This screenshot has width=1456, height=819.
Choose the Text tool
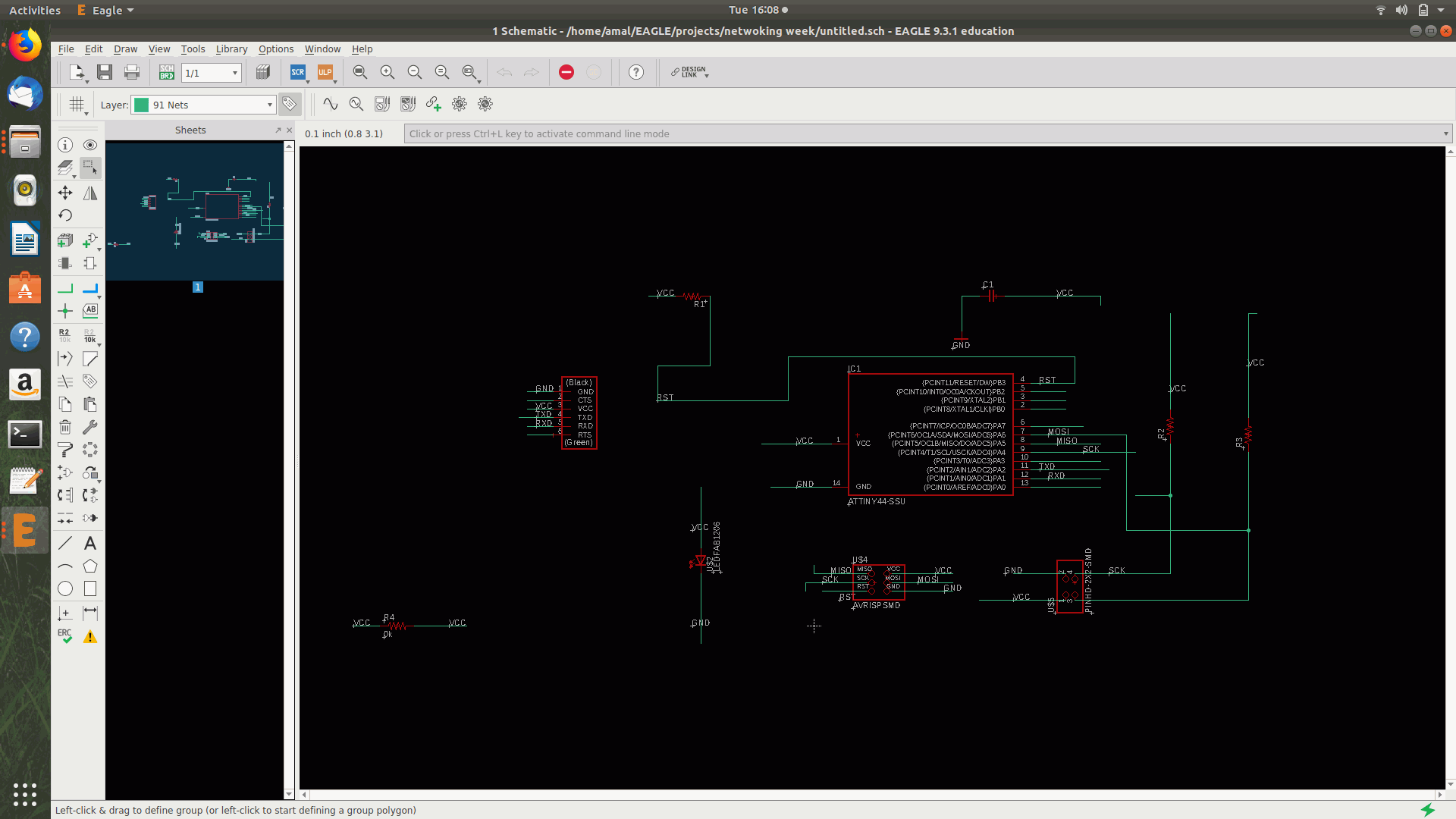[x=90, y=543]
